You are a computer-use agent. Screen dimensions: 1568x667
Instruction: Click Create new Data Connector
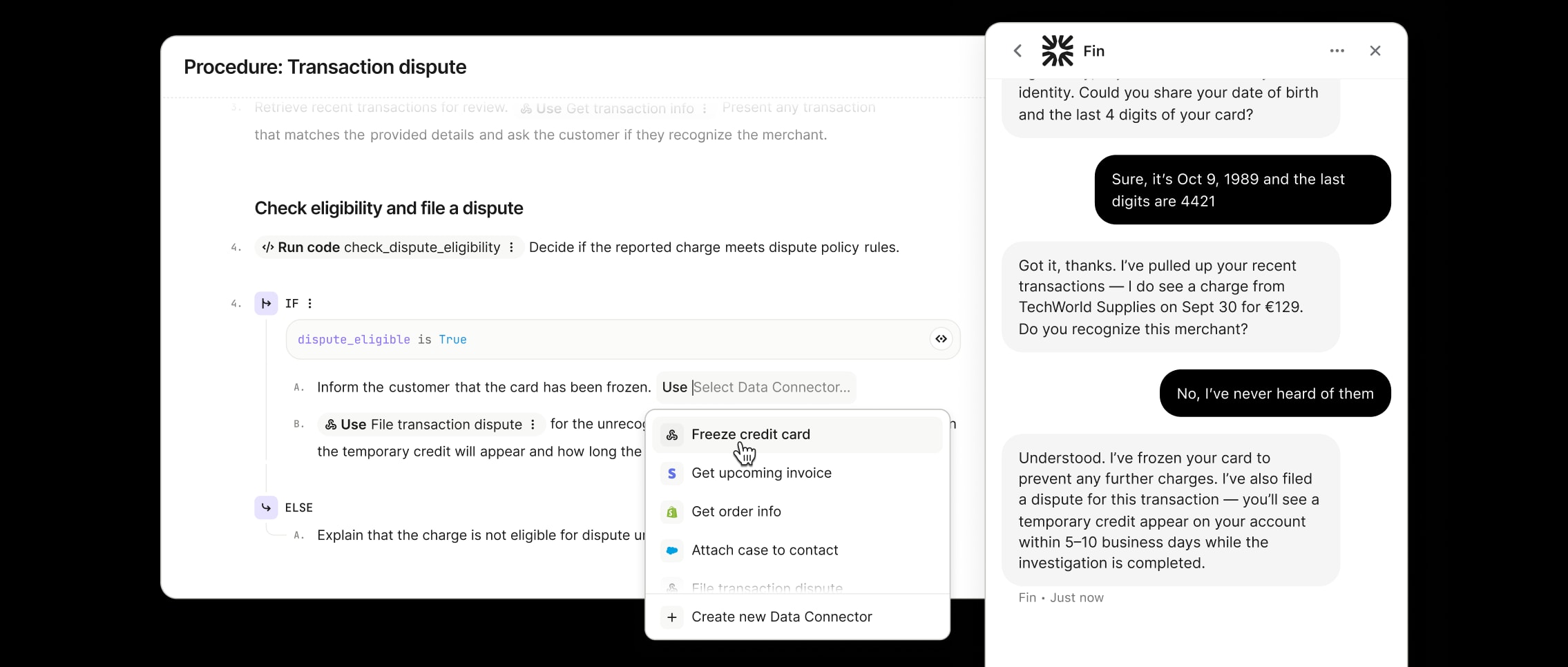tap(781, 617)
